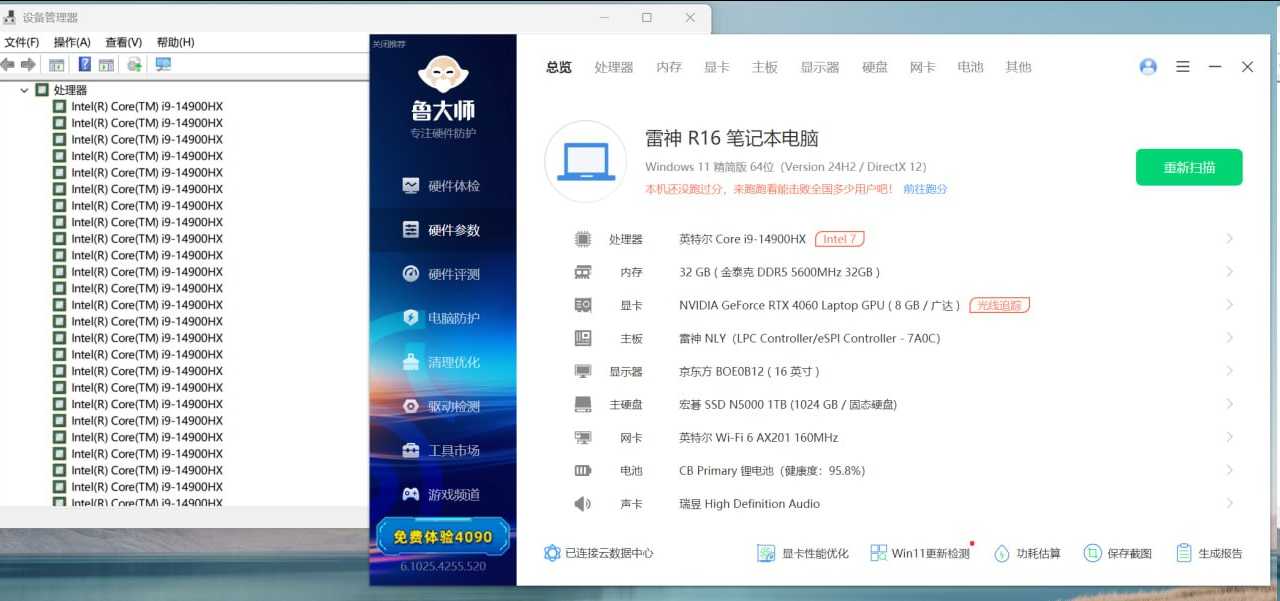Click 关闭推荐 above the Ludashi logo
The image size is (1280, 601).
tap(388, 43)
